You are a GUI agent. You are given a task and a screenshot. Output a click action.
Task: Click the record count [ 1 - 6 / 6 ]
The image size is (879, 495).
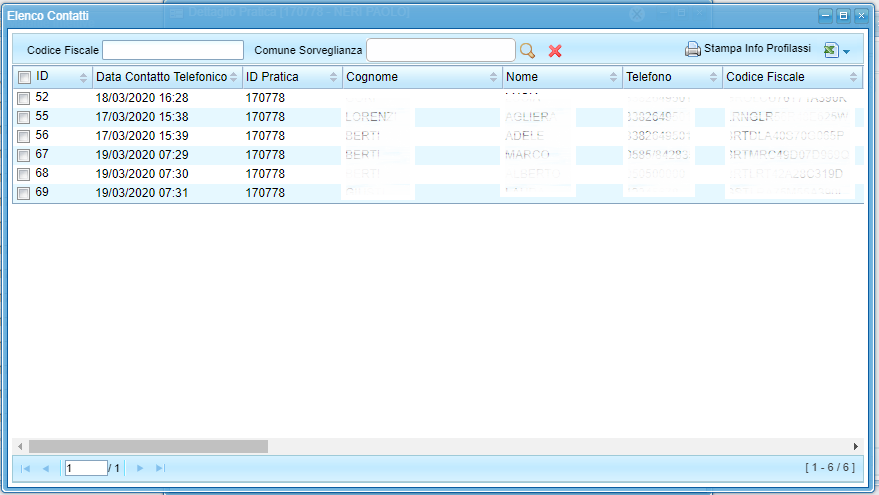(x=830, y=468)
